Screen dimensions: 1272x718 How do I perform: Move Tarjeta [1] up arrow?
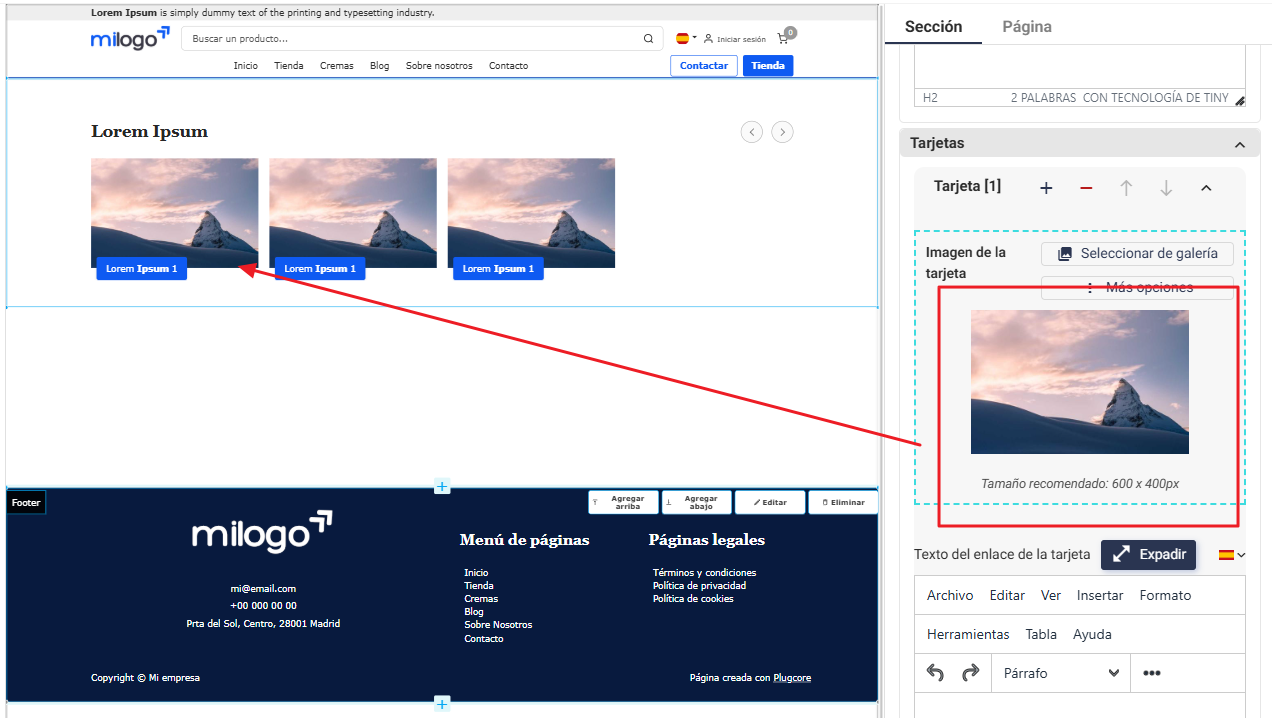pyautogui.click(x=1126, y=188)
